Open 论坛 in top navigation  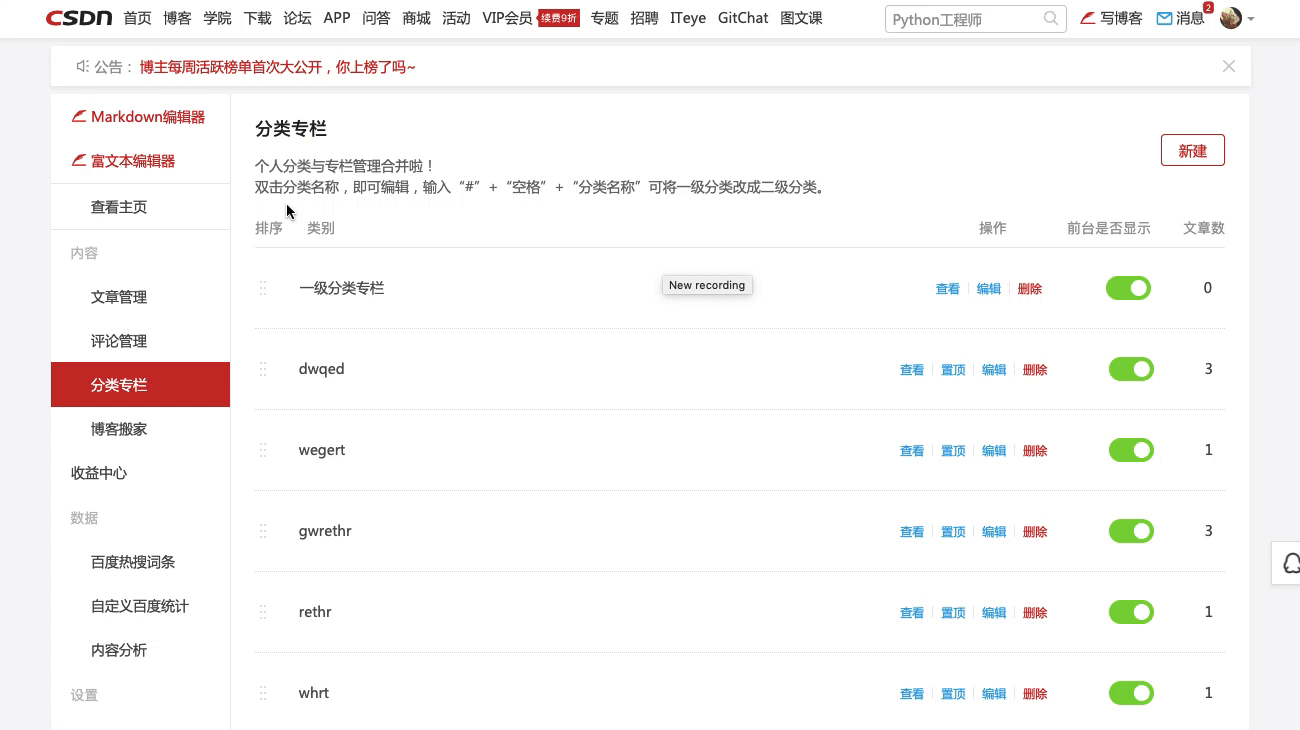click(x=297, y=18)
